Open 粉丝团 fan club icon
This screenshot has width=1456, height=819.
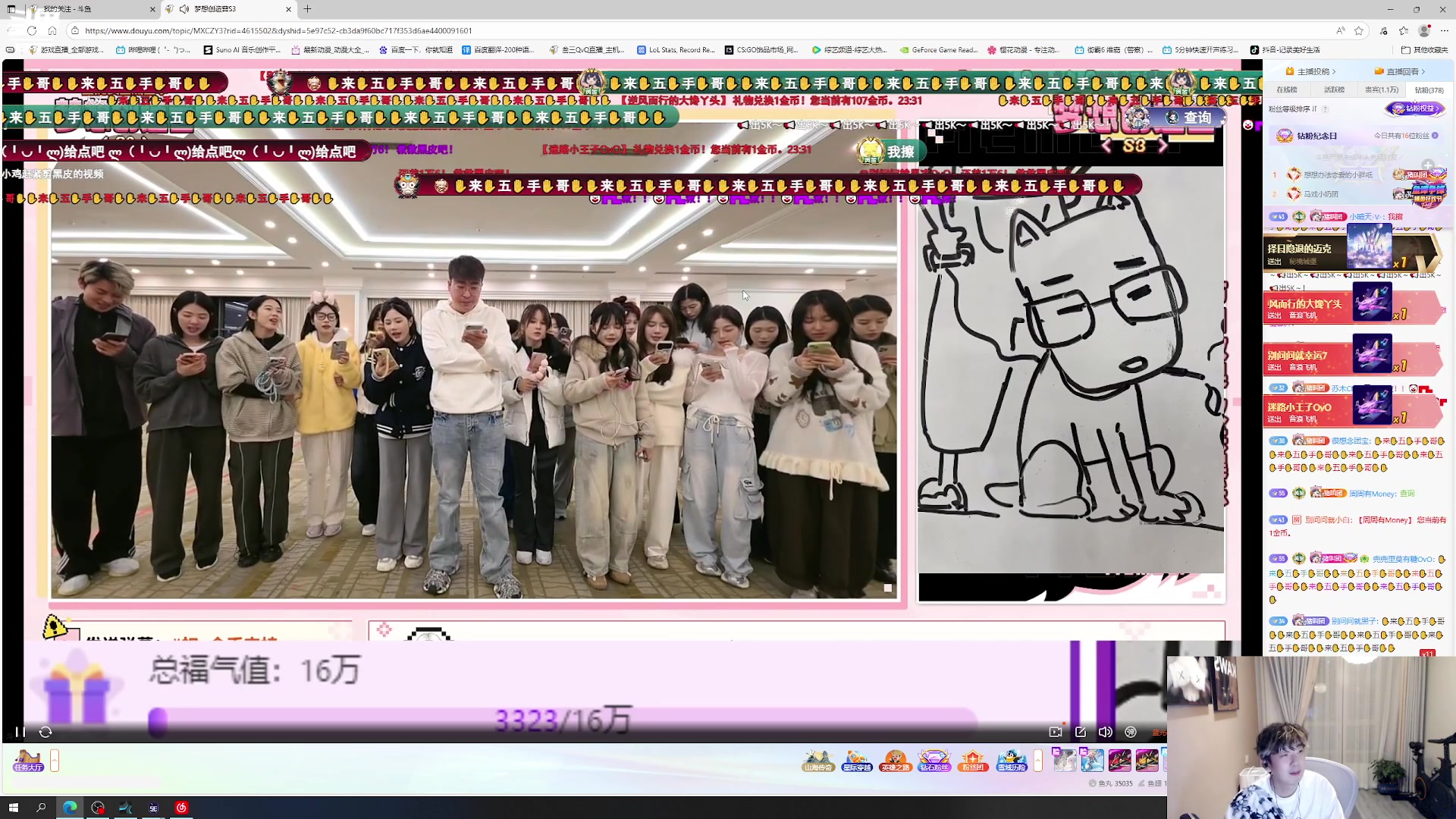pos(972,760)
